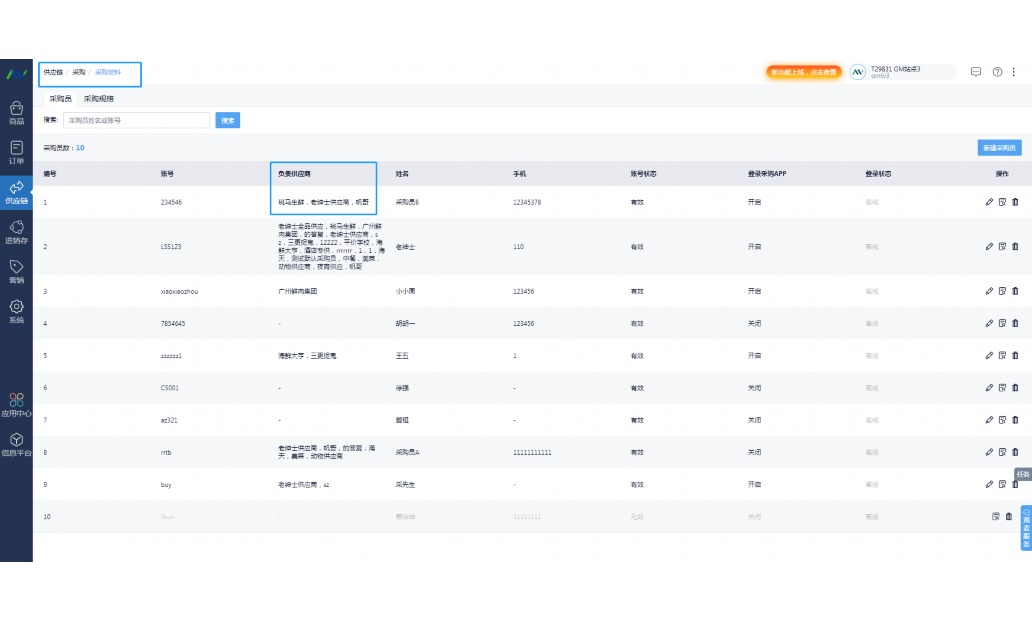Open the 商品 section in sidebar
This screenshot has height=621, width=1032.
[16, 112]
